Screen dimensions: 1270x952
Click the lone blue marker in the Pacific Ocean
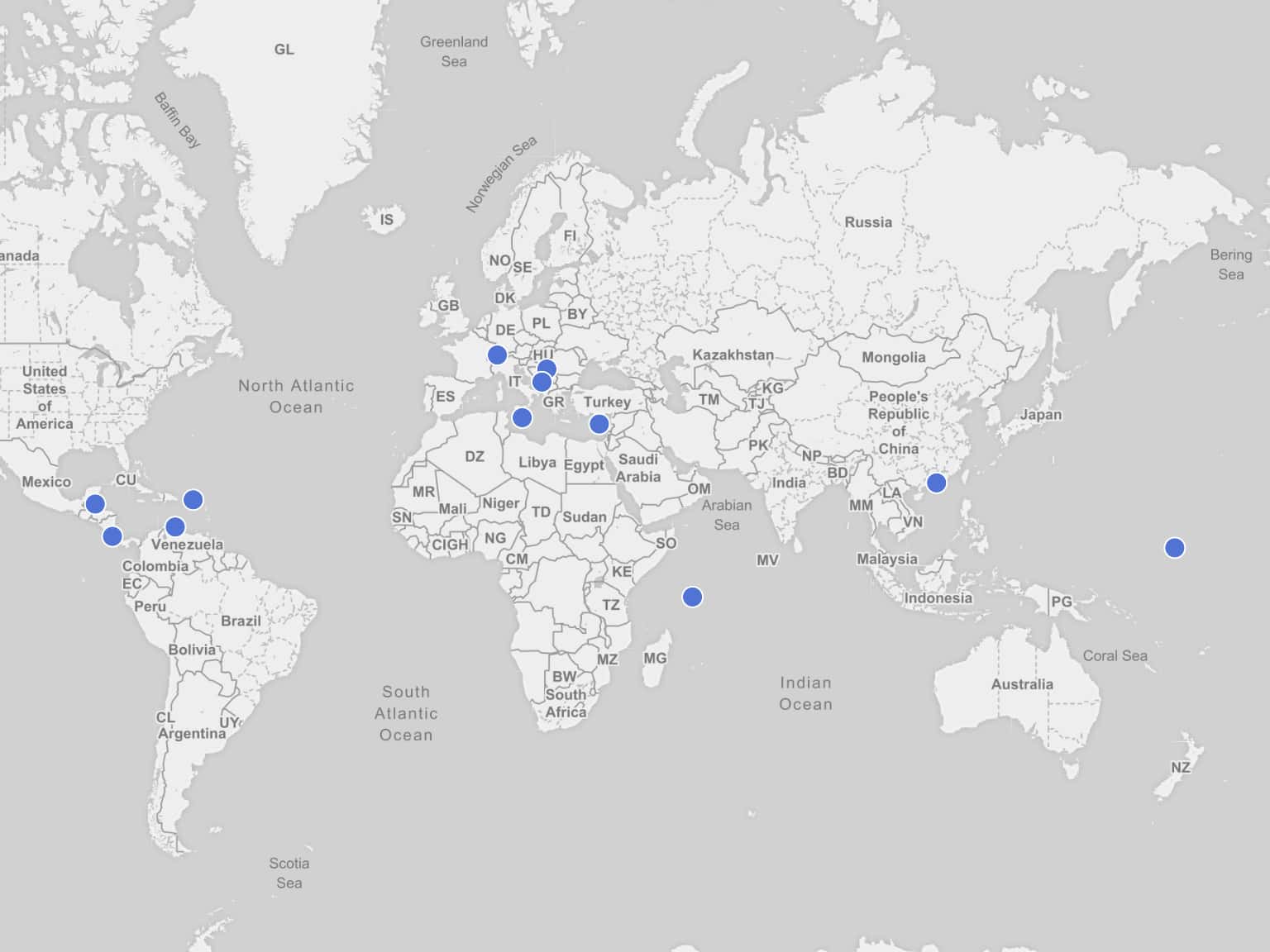[1174, 547]
